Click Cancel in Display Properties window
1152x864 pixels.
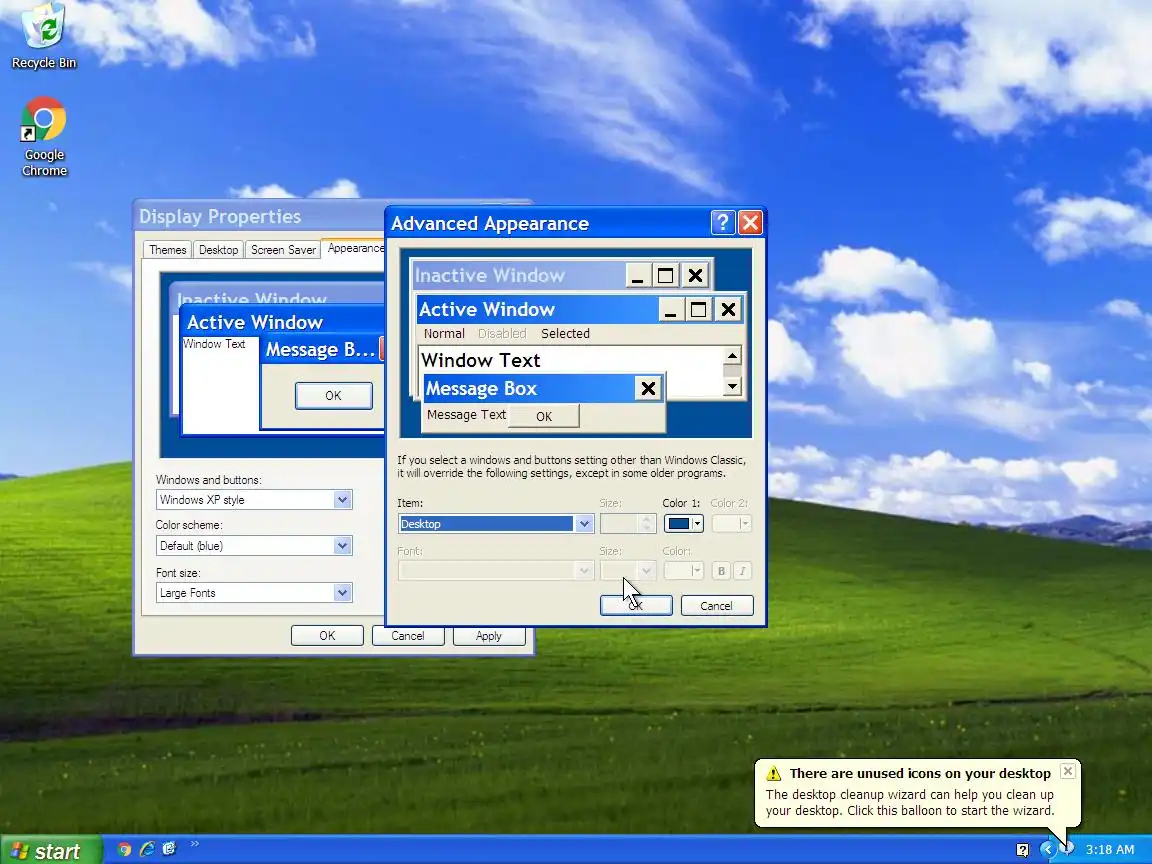tap(408, 636)
